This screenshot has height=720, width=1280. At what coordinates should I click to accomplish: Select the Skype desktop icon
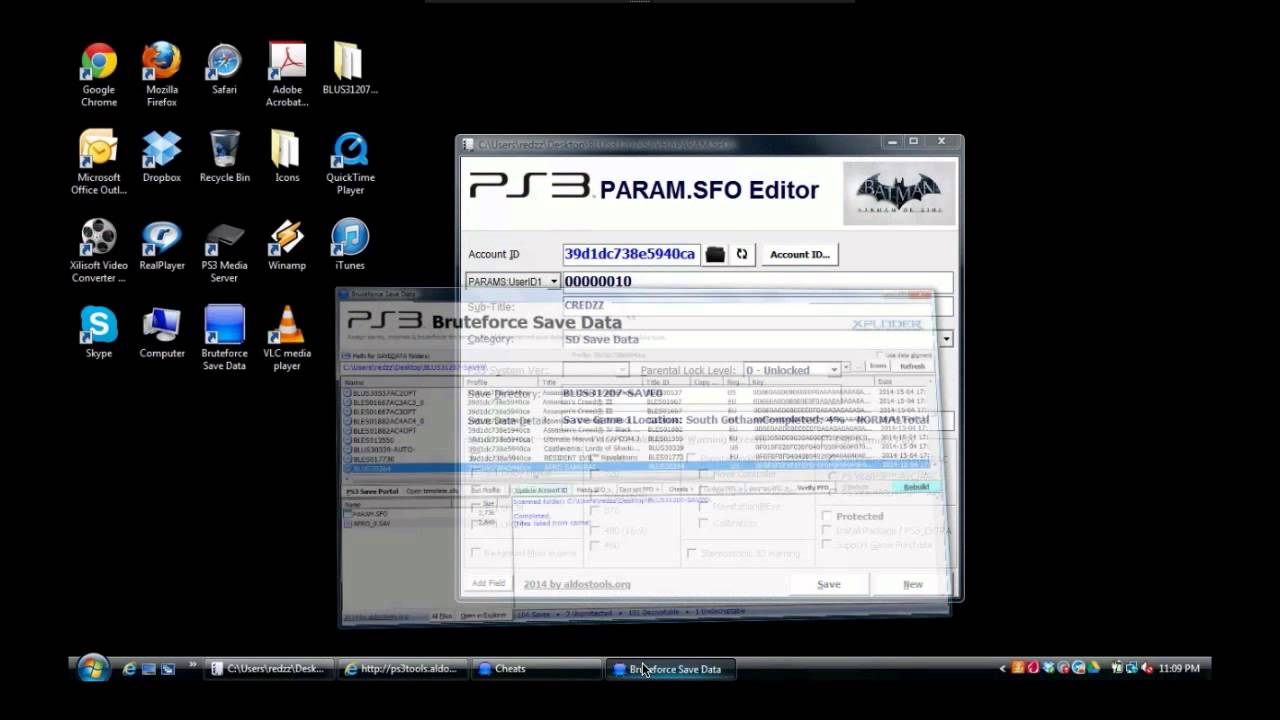tap(98, 333)
